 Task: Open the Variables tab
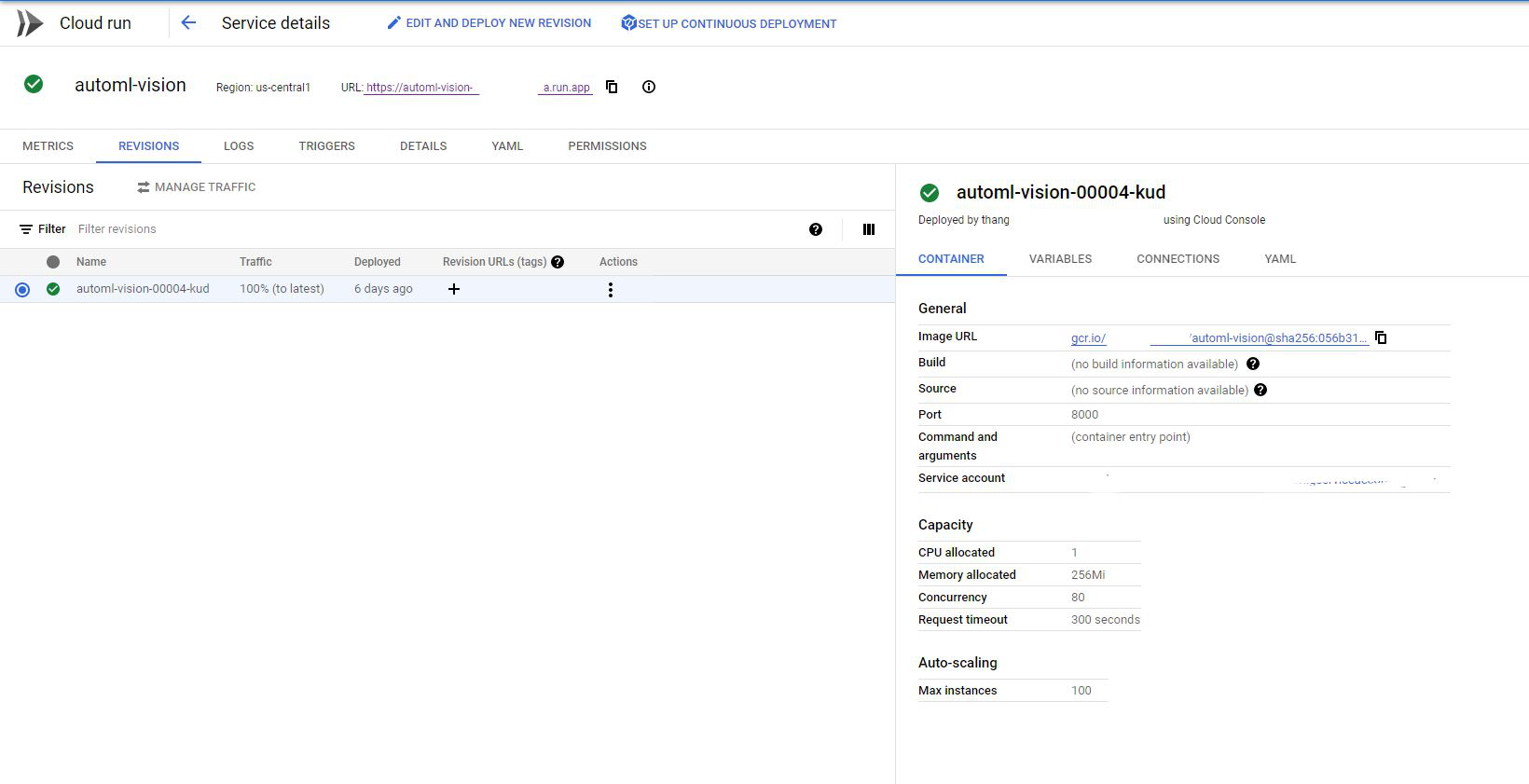coord(1060,259)
